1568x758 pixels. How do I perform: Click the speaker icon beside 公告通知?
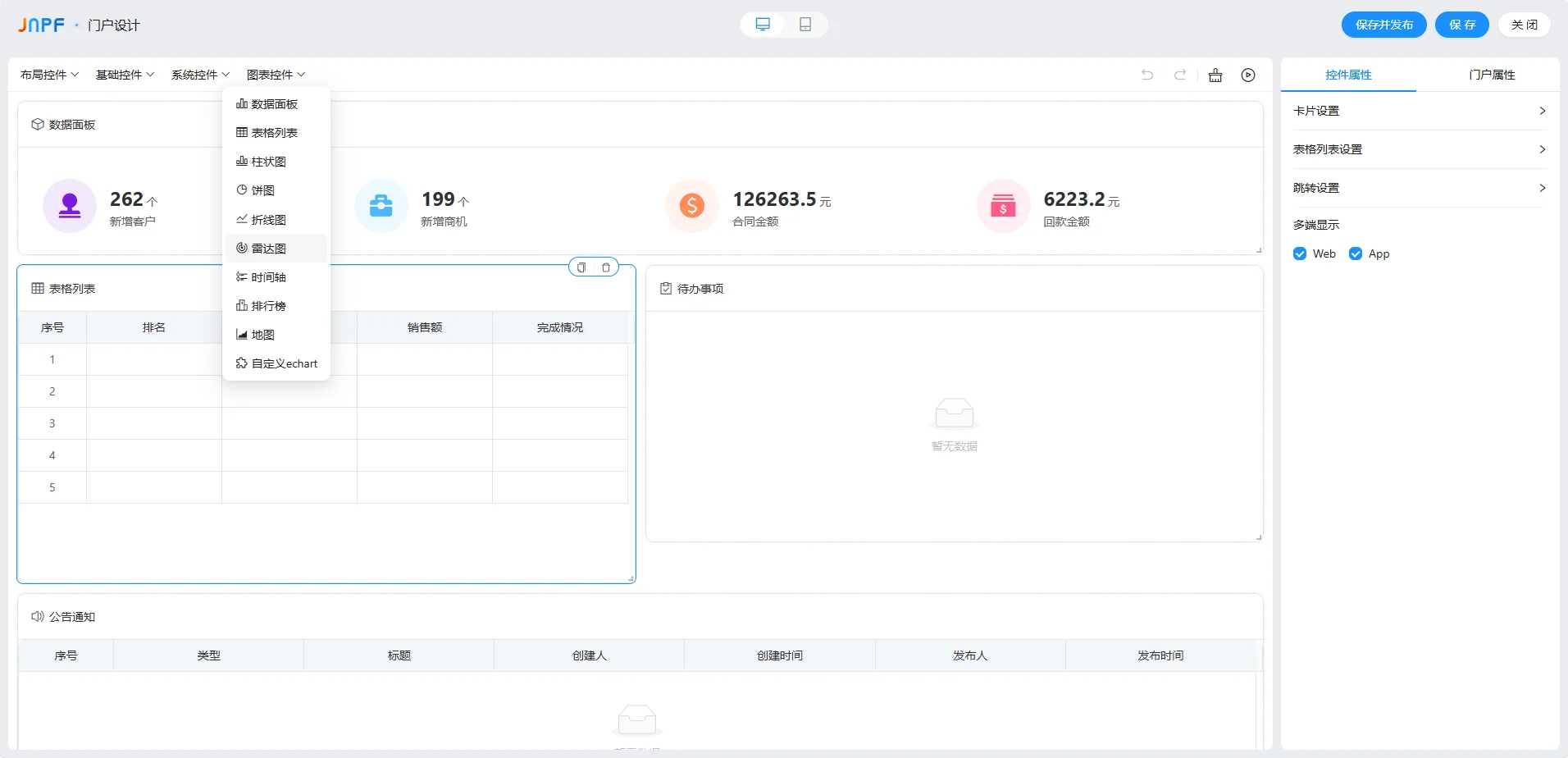tap(37, 617)
